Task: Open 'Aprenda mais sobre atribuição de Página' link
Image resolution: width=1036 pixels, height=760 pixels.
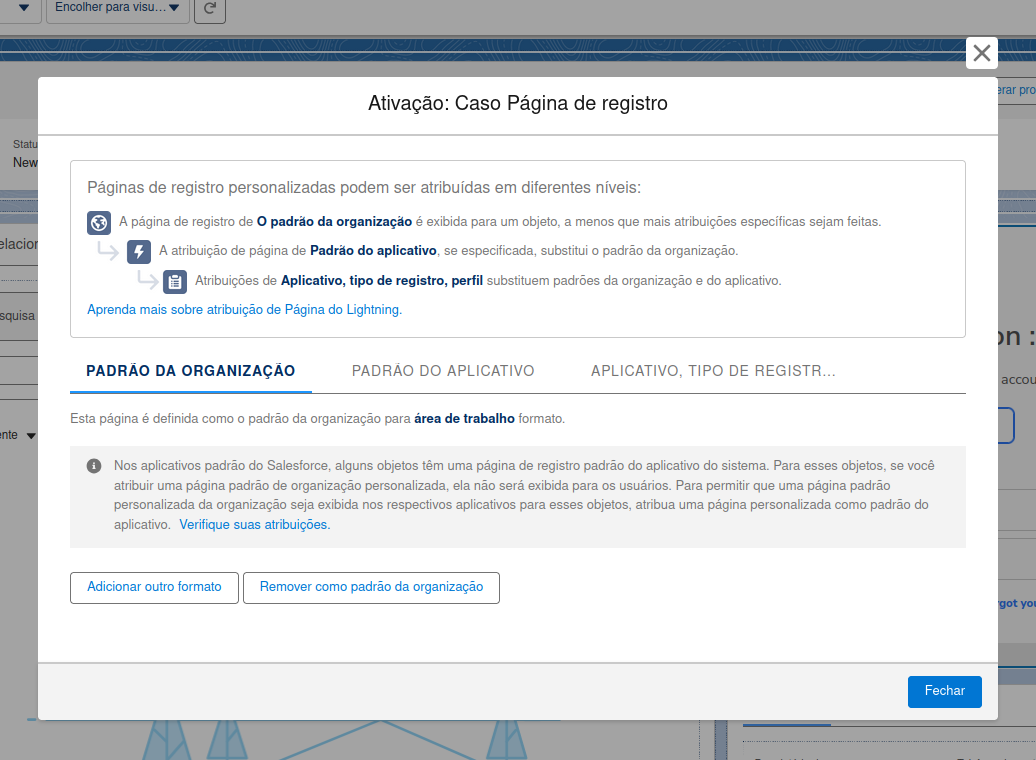Action: click(x=244, y=310)
